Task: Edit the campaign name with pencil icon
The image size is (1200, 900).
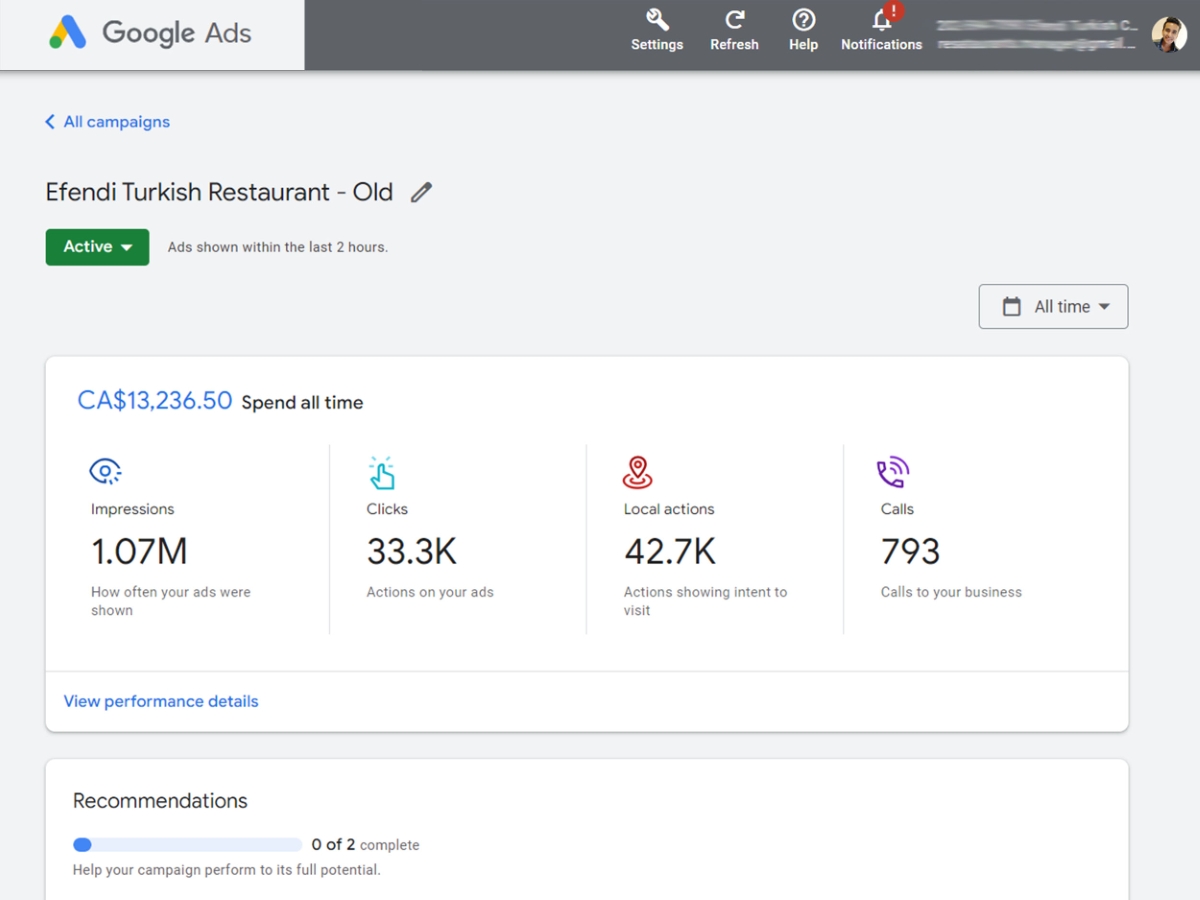Action: tap(420, 191)
